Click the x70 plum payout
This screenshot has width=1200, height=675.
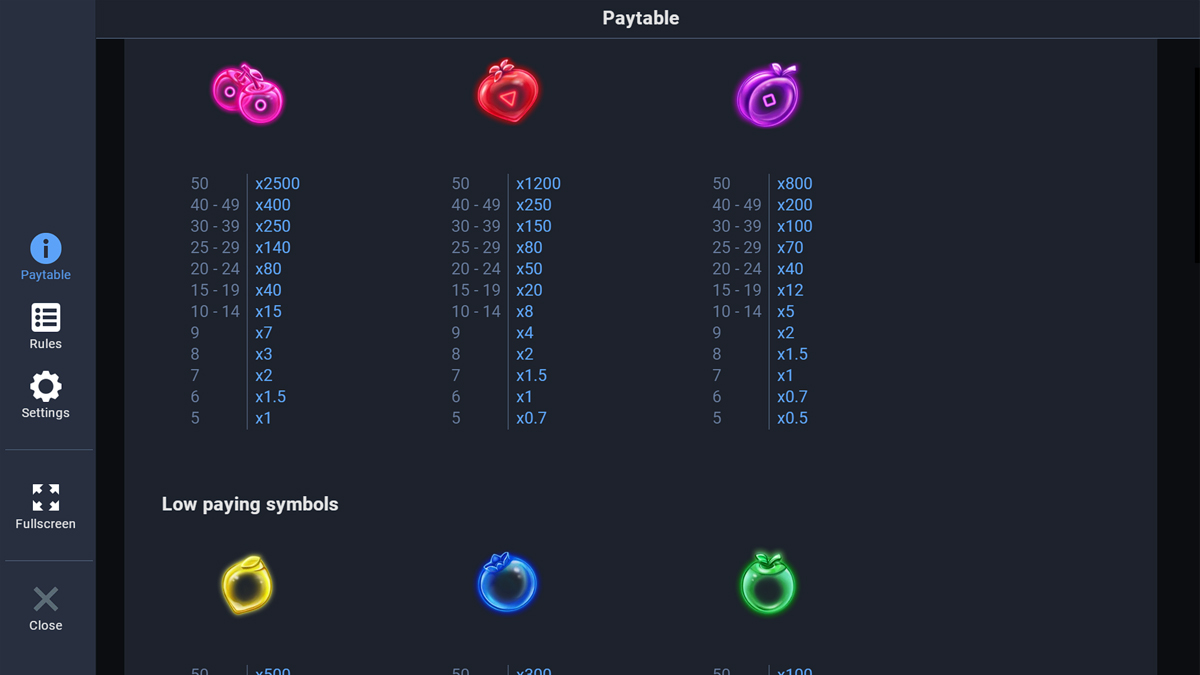coord(790,248)
